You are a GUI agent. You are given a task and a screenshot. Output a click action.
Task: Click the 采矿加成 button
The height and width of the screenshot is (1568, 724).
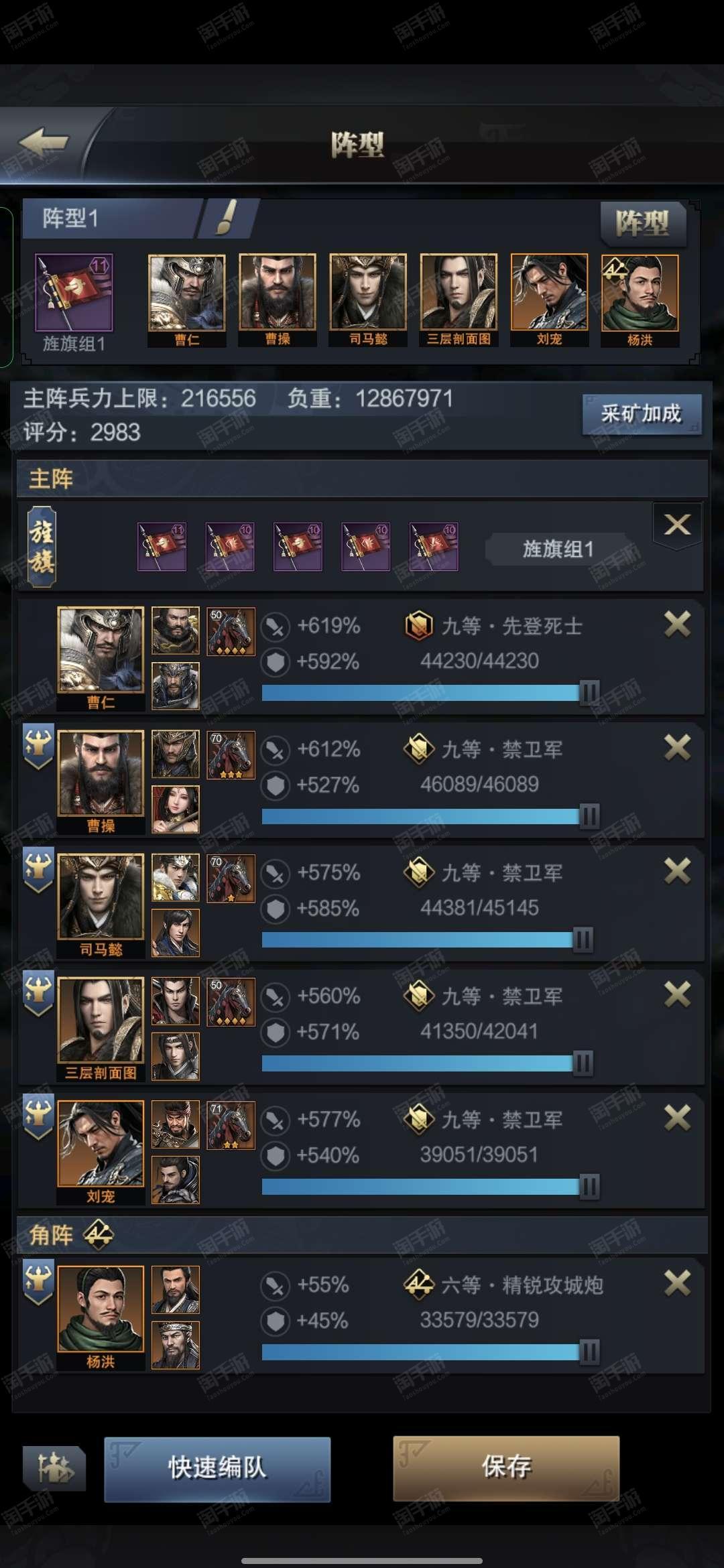[642, 413]
